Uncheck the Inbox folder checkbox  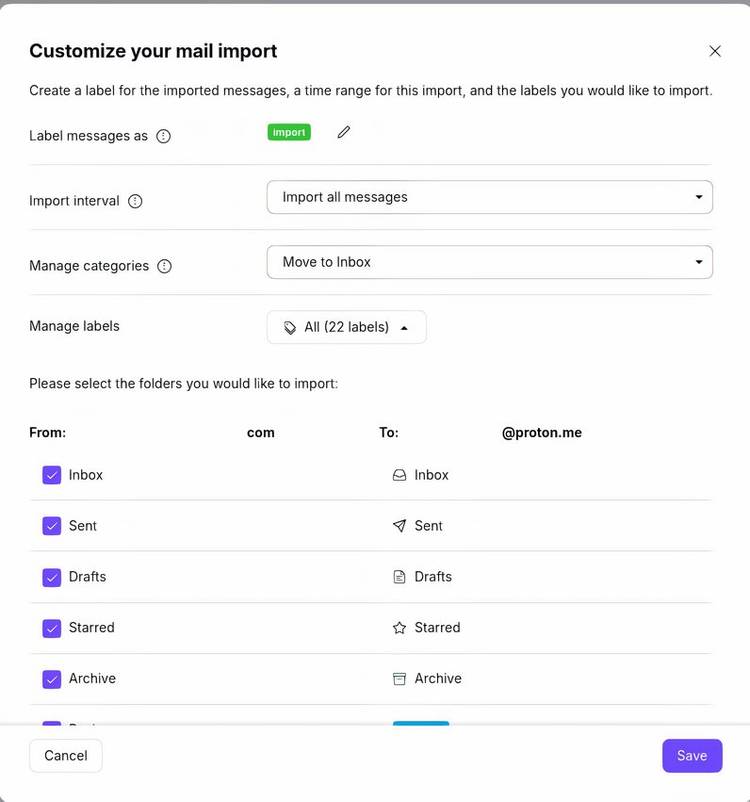coord(52,475)
